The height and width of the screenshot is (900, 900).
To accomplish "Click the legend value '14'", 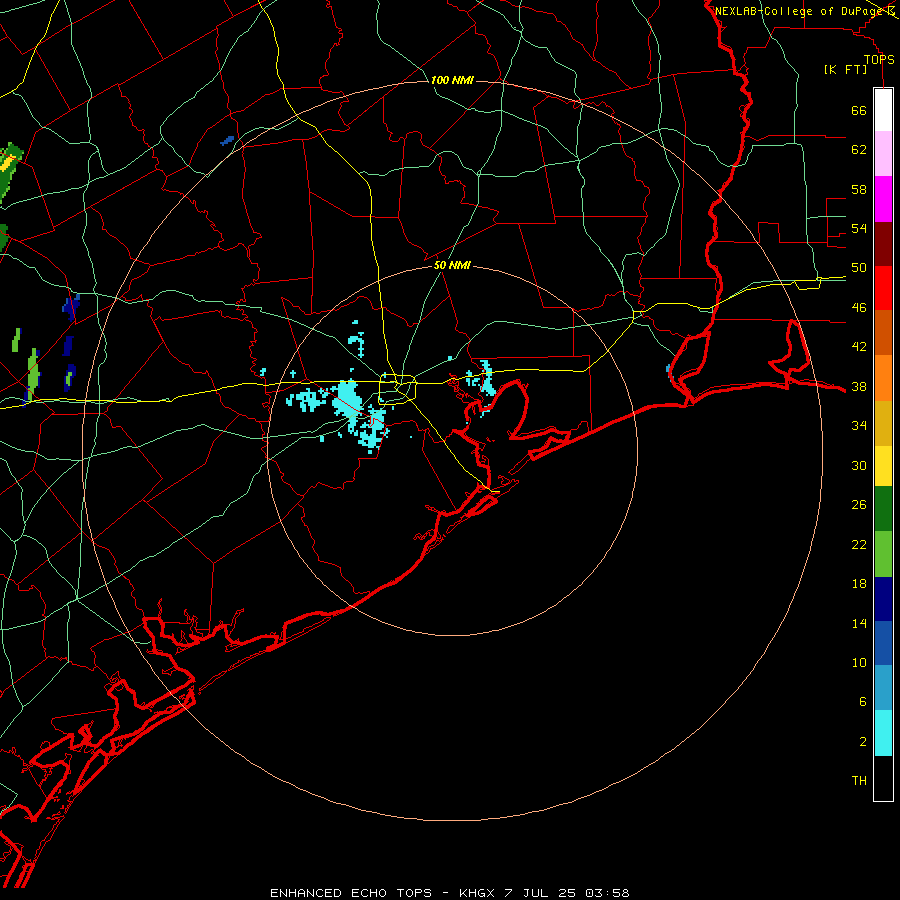I will coord(859,624).
